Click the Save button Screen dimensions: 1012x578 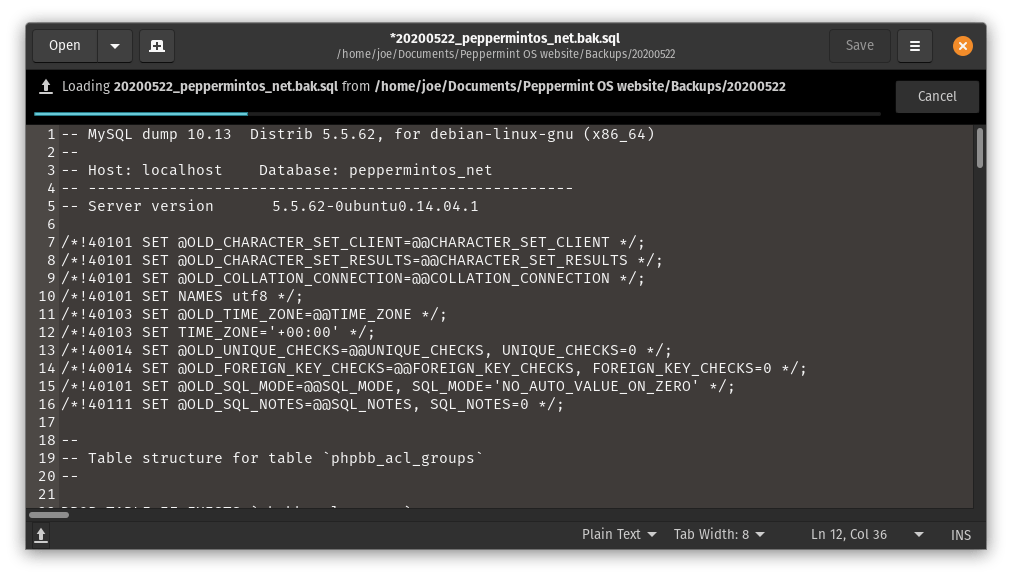pyautogui.click(x=860, y=46)
